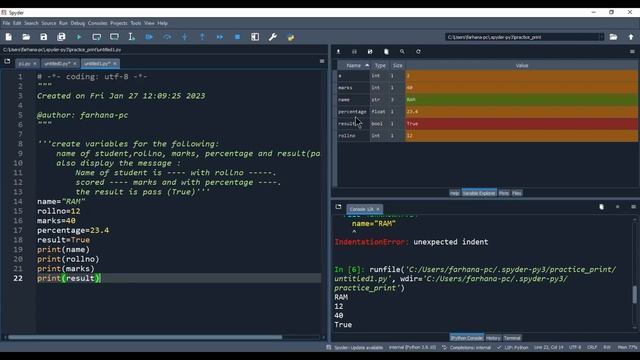Close the untitled1.py editor tab
This screenshot has height=360, width=640.
115,64
